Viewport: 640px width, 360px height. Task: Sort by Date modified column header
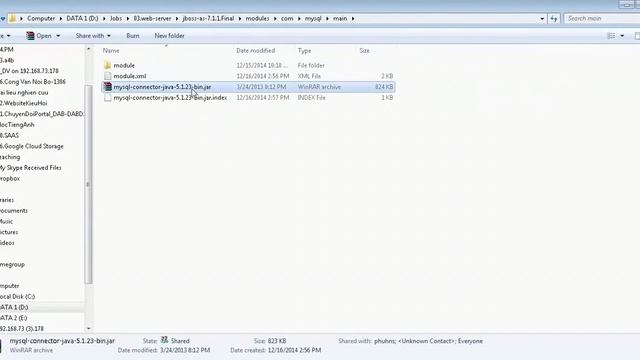[x=256, y=51]
